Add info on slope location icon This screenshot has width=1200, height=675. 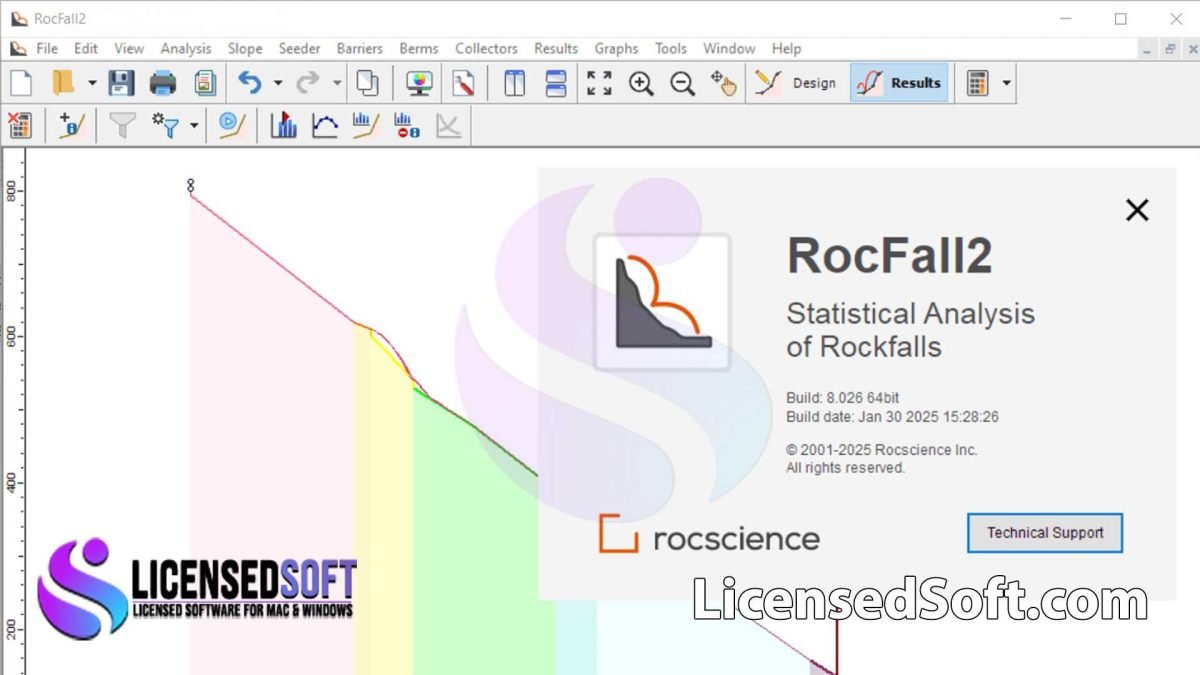71,125
